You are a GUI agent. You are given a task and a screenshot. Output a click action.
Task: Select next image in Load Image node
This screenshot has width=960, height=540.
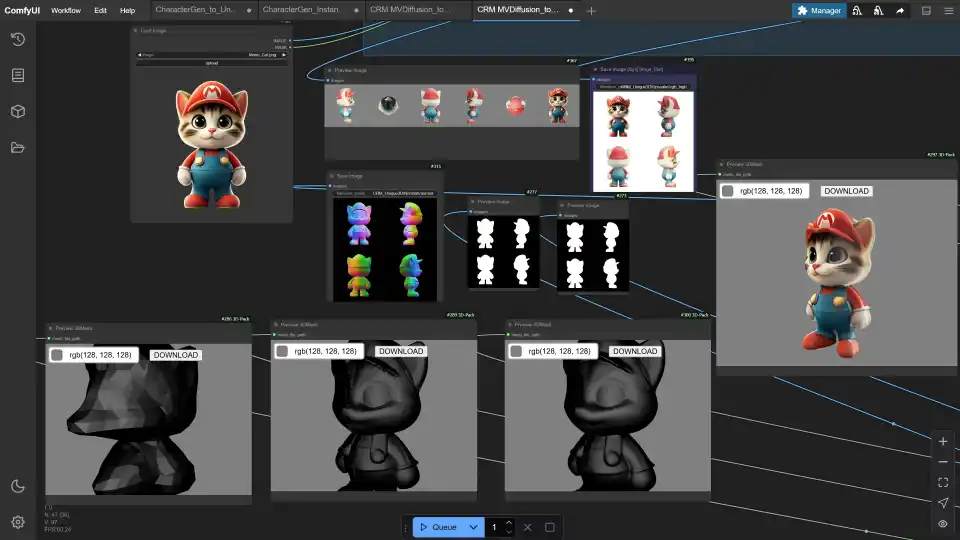click(283, 54)
